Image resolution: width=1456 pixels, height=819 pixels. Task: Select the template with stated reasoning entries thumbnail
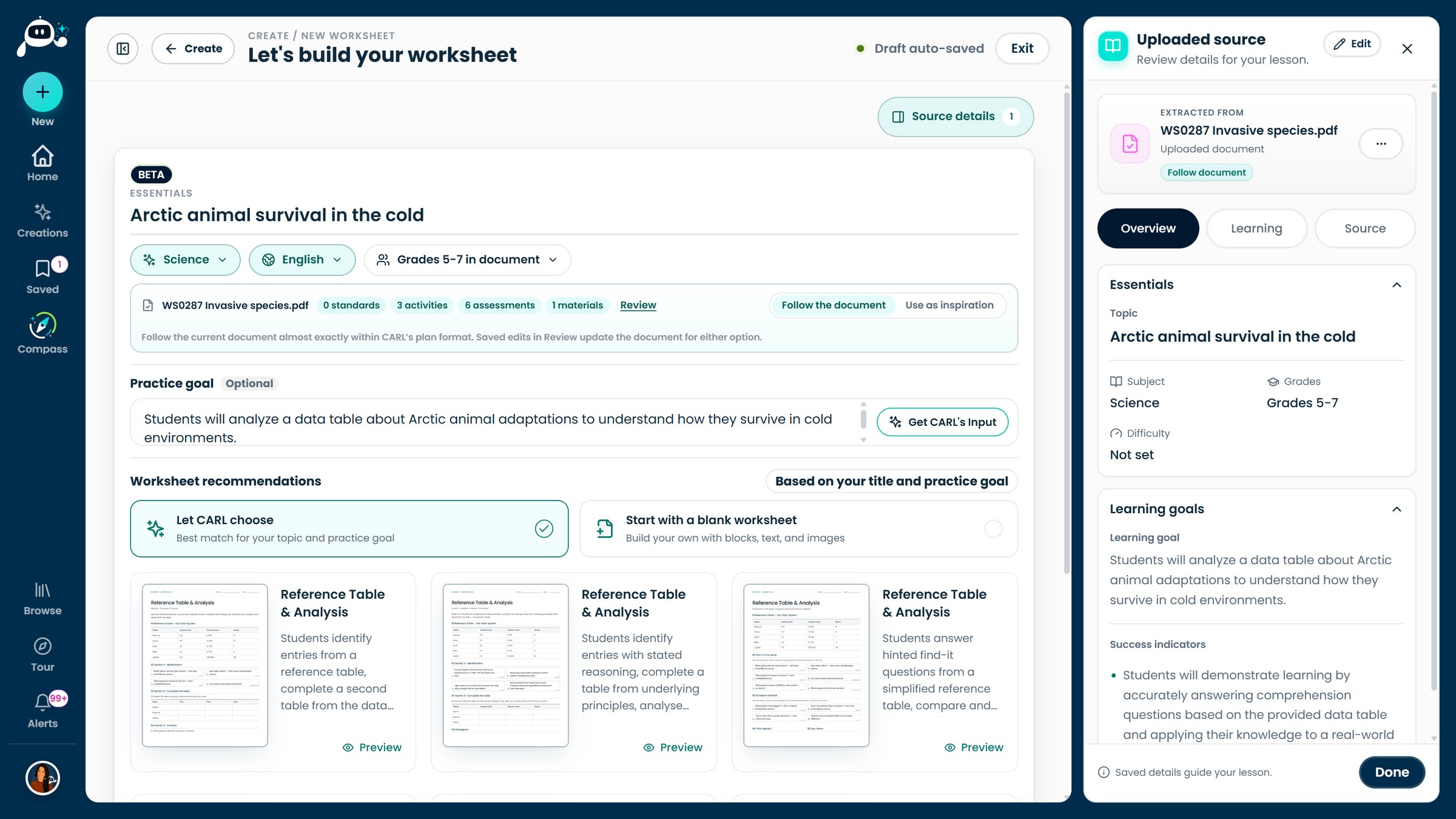505,666
